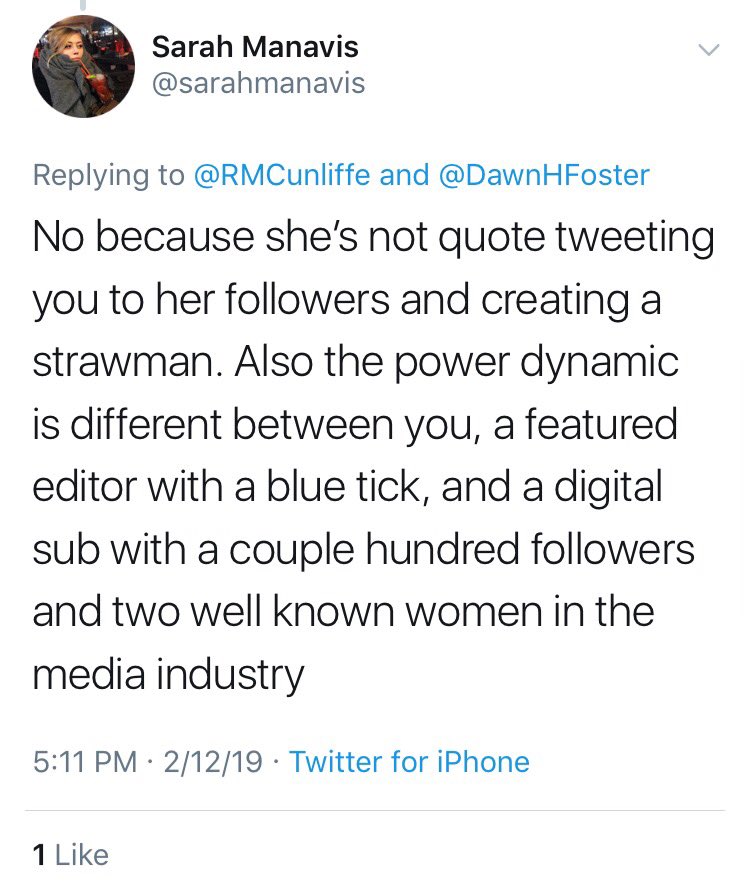750x890 pixels.
Task: Open the tweet options chevron menu
Action: 709,50
